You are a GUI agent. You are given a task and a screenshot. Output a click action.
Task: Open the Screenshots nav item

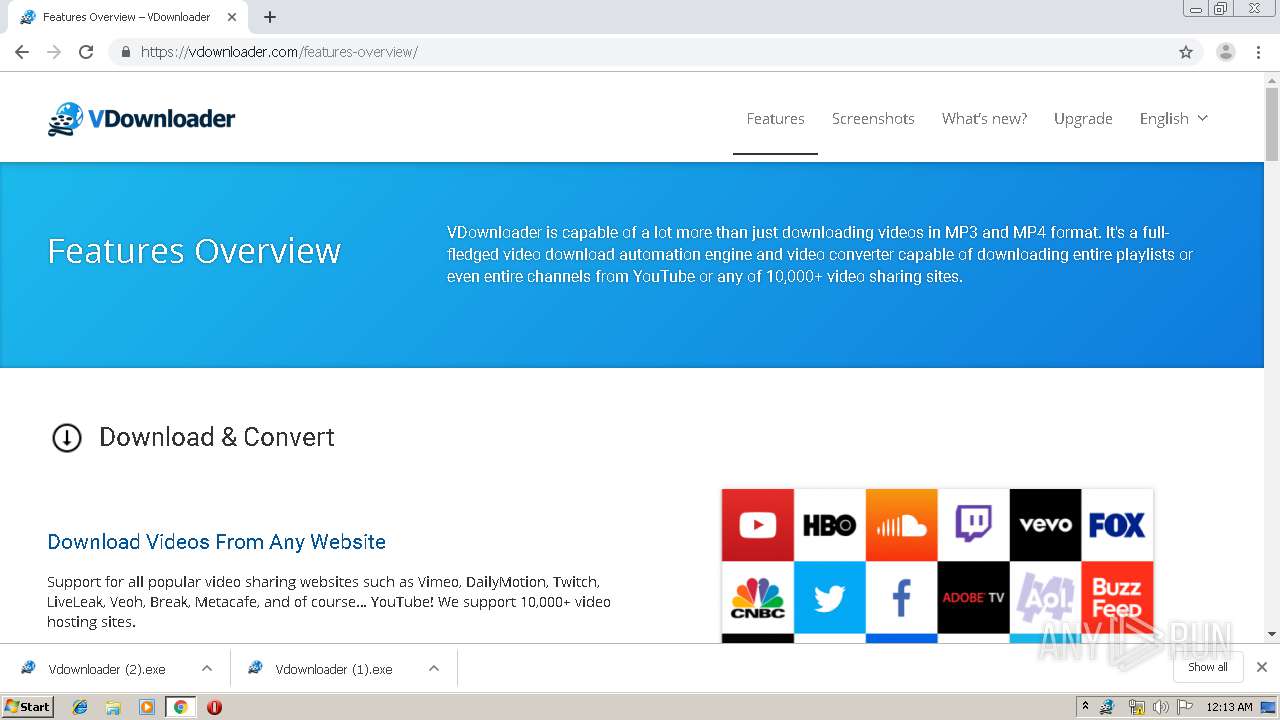coord(873,118)
